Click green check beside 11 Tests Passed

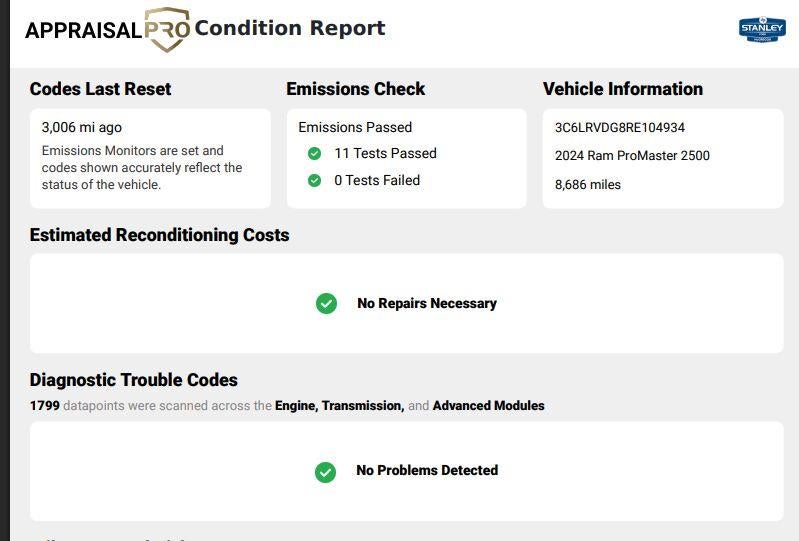tap(314, 153)
